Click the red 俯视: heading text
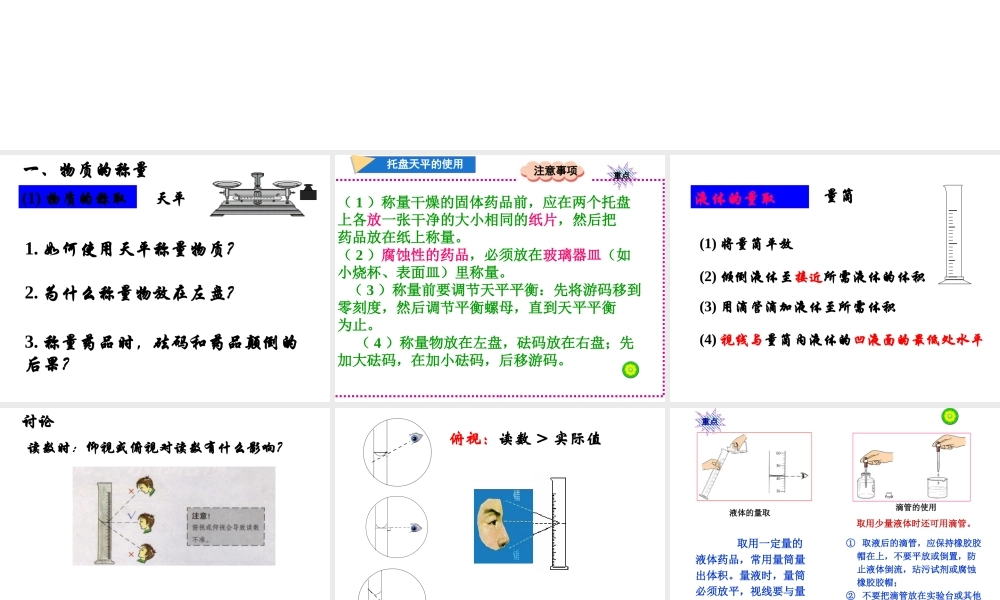The image size is (1000, 600). (x=469, y=439)
